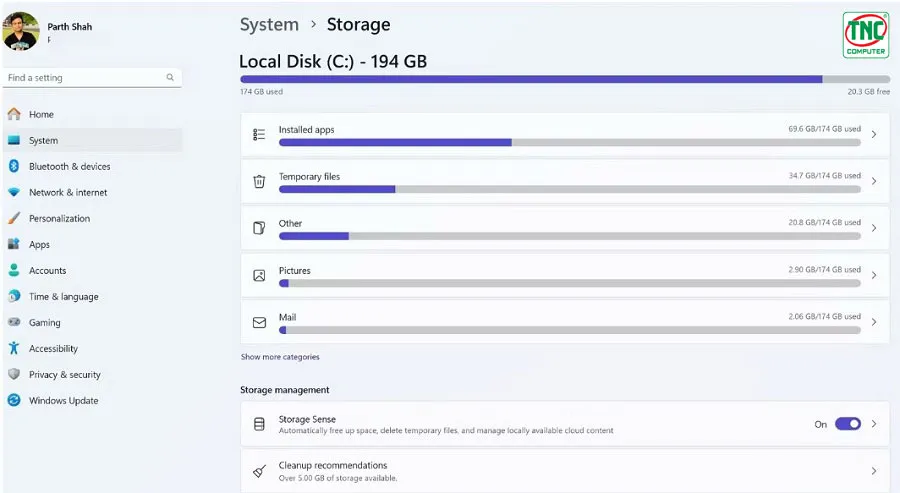Screen dimensions: 900x493
Task: Click the Local Disk C usage bar
Action: click(565, 79)
